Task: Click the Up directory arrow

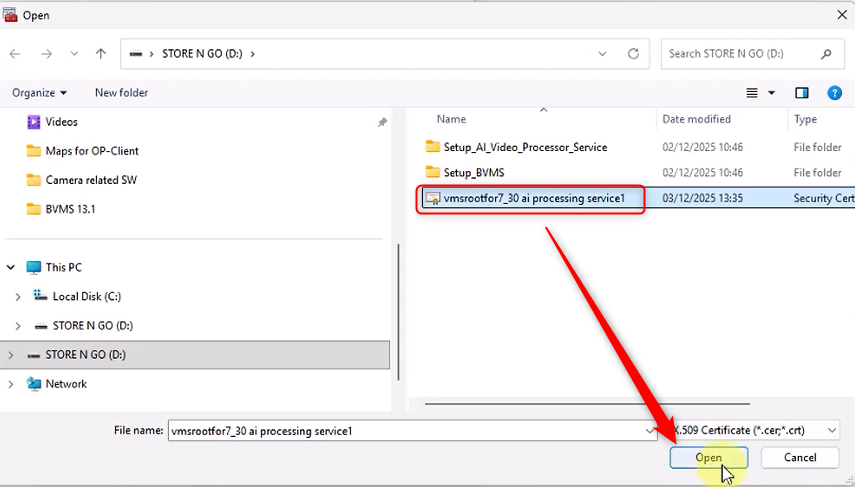Action: pos(100,54)
